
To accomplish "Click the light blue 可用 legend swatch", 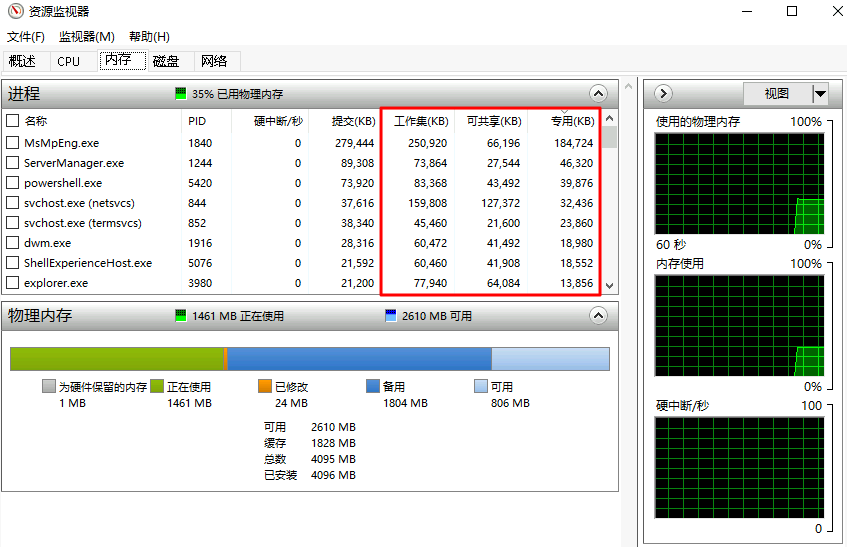I will click(481, 386).
